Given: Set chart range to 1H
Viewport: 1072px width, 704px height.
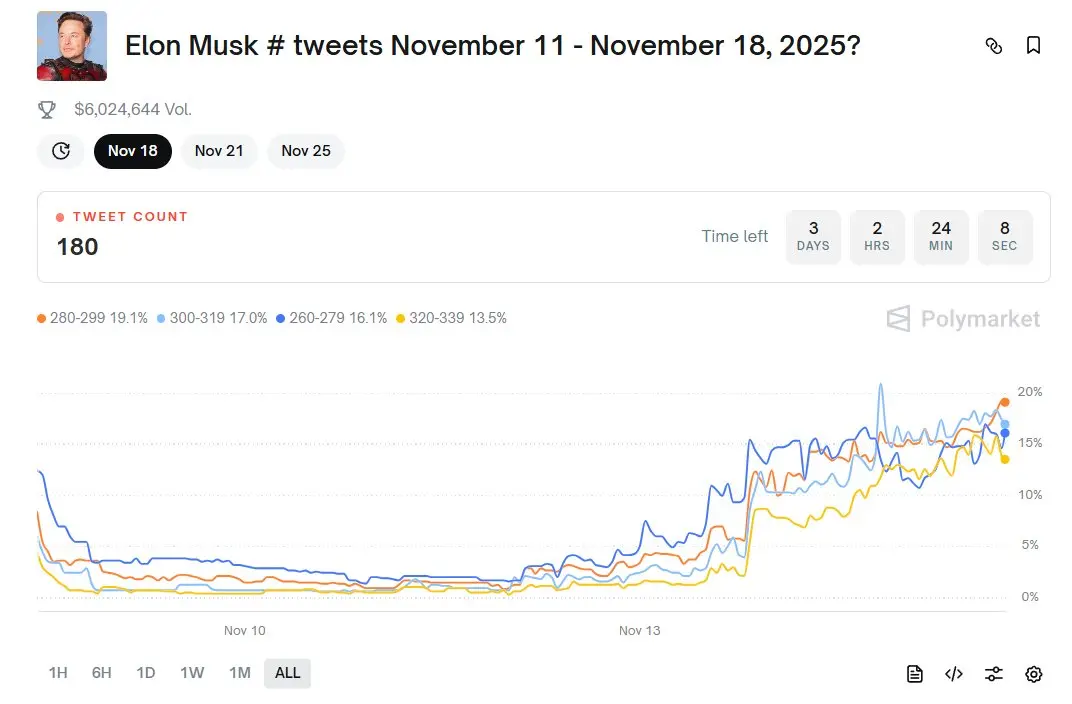Looking at the screenshot, I should click(58, 673).
